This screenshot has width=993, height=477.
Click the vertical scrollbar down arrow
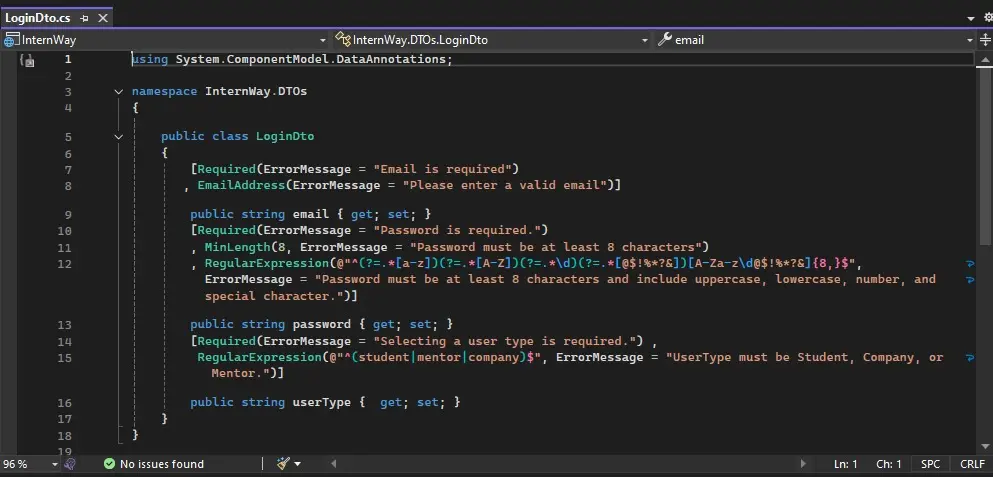985,448
